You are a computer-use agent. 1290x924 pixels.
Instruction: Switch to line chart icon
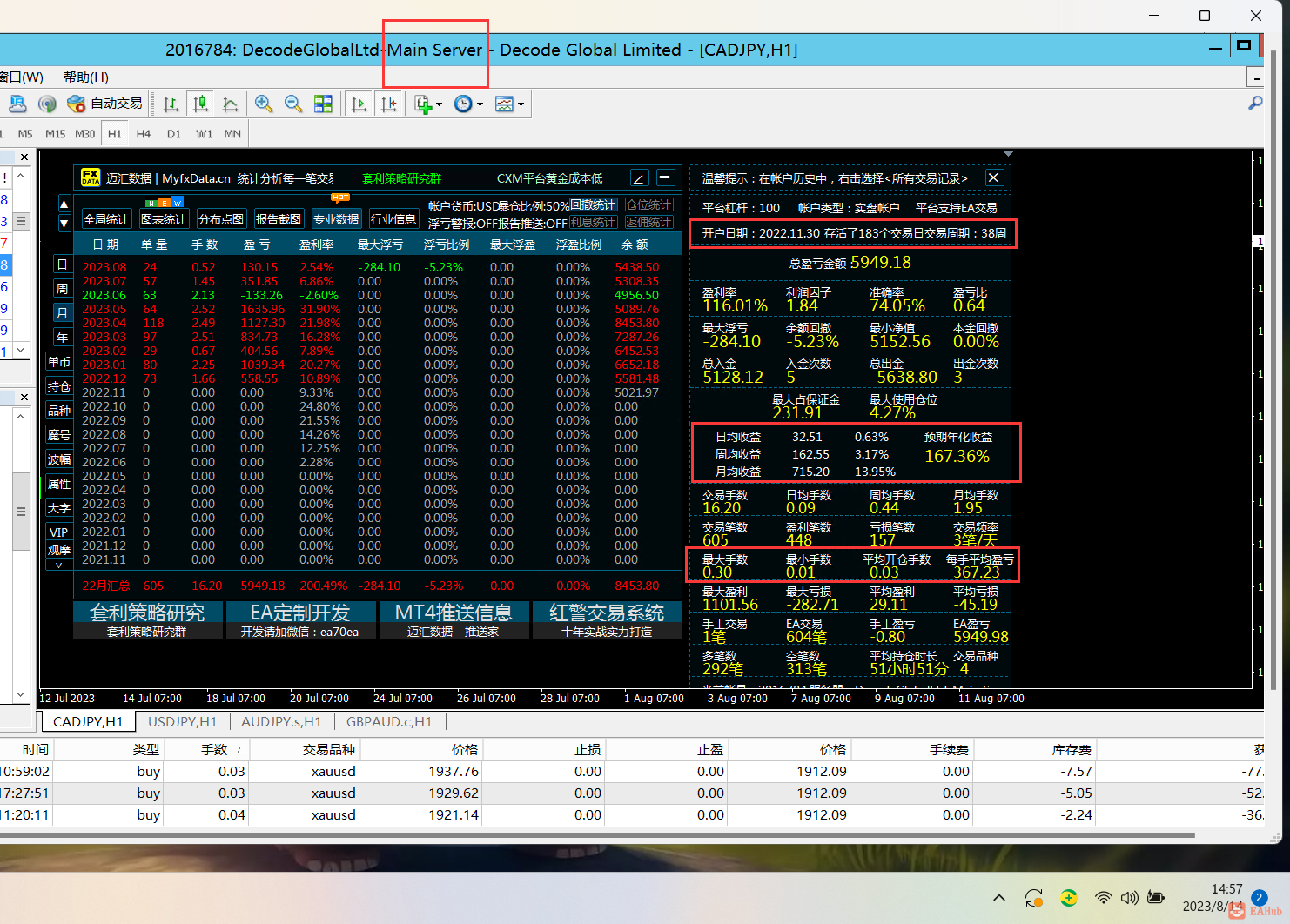tap(230, 104)
